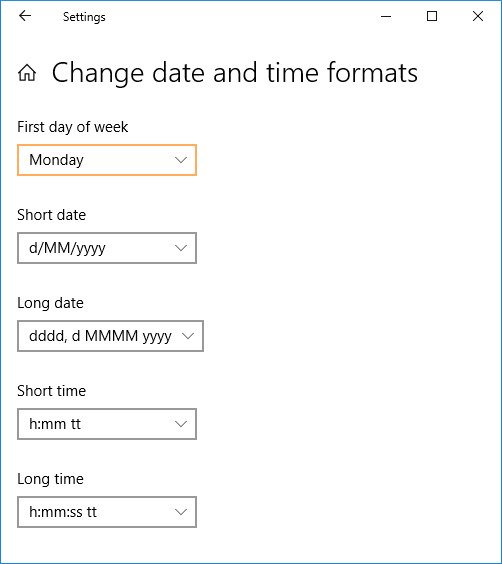Expand the Short time format dropdown
Image resolution: width=502 pixels, height=564 pixels.
(107, 424)
